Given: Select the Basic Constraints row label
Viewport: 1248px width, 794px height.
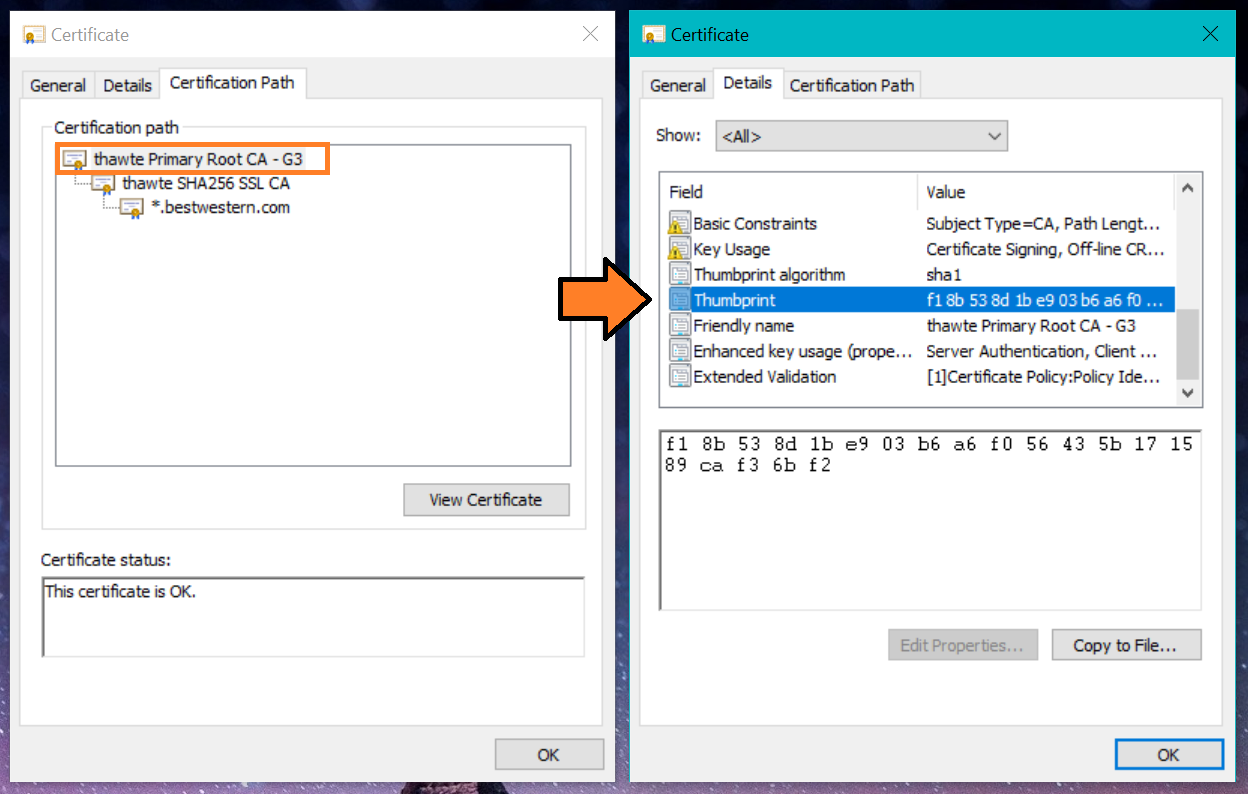Looking at the screenshot, I should point(755,223).
